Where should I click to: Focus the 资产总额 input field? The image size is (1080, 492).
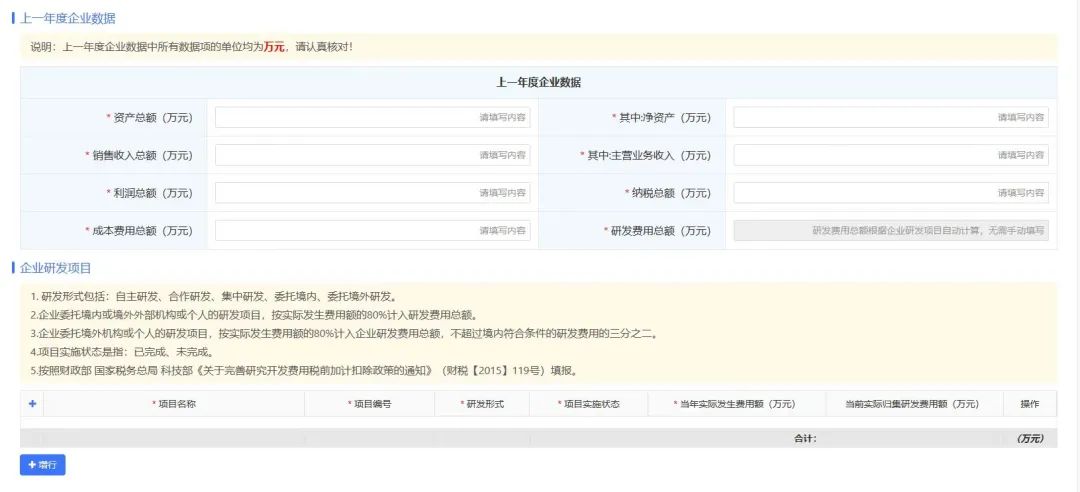[372, 118]
